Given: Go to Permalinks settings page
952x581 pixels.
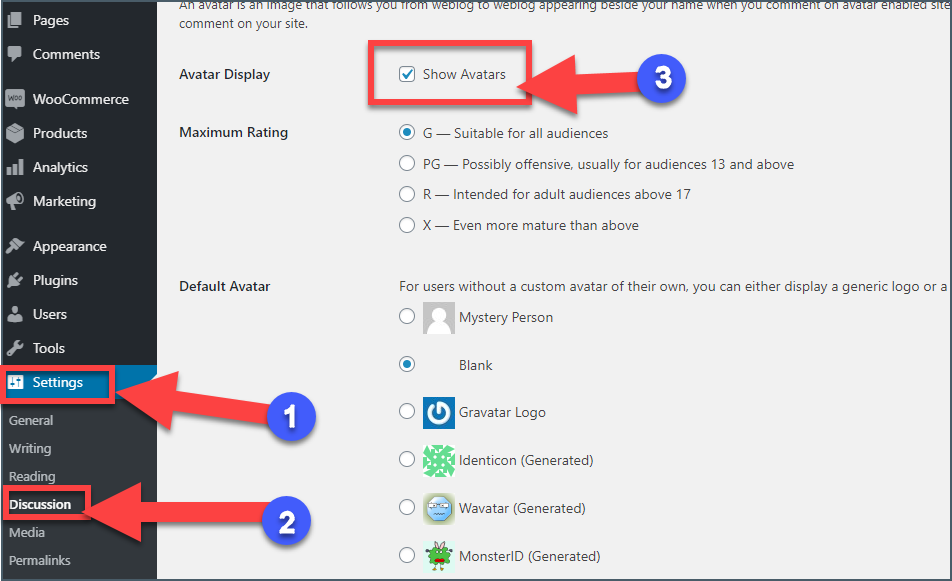Looking at the screenshot, I should tap(40, 560).
